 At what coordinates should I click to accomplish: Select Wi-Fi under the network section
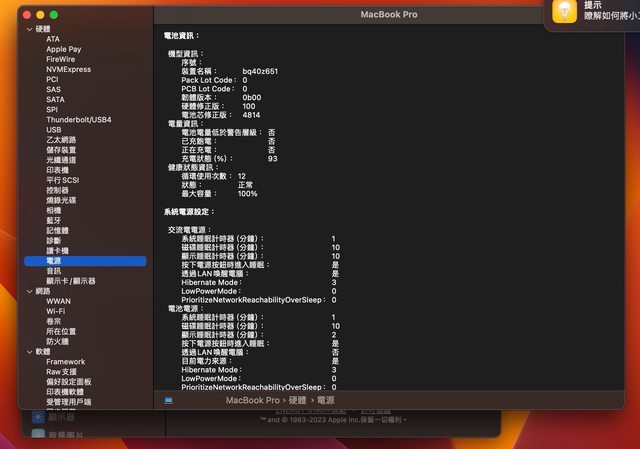pyautogui.click(x=55, y=311)
